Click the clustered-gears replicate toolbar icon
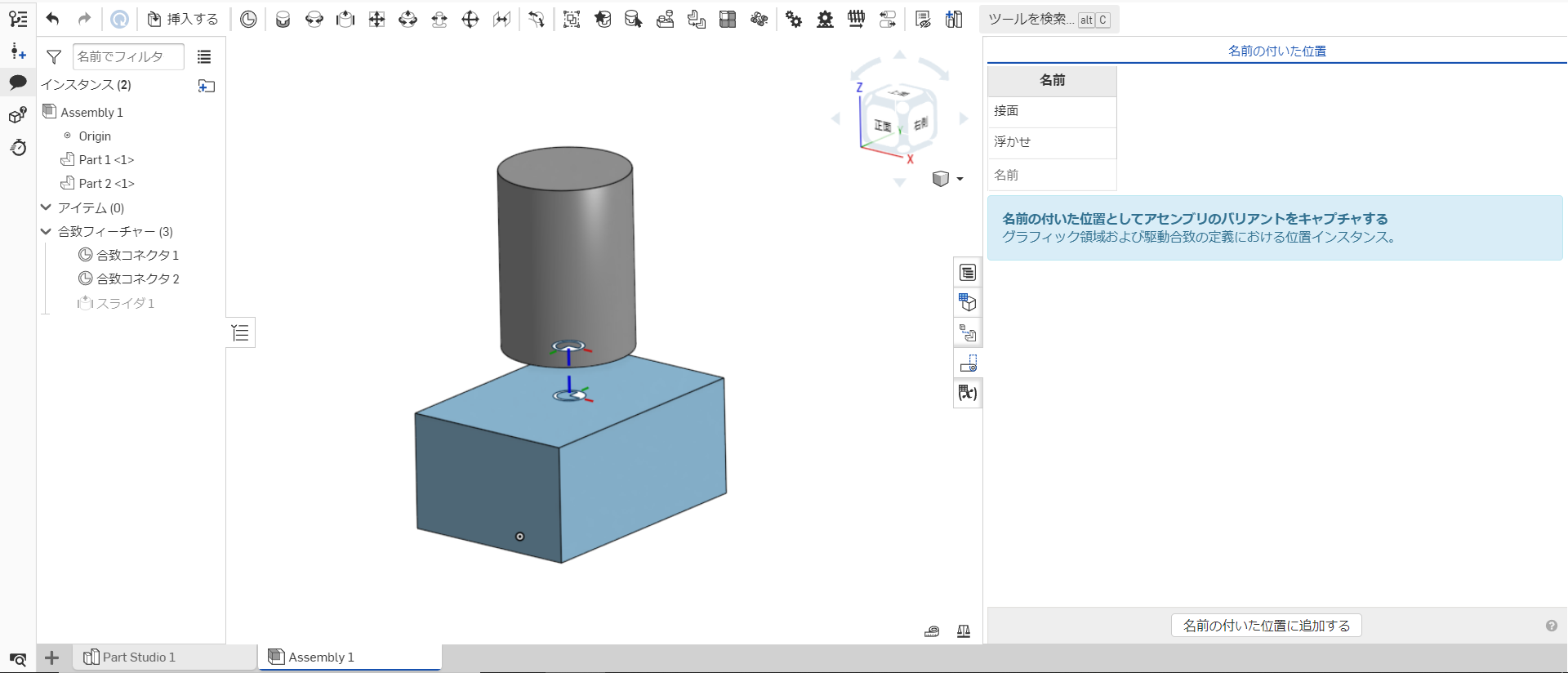This screenshot has width=1568, height=673. coord(759,20)
